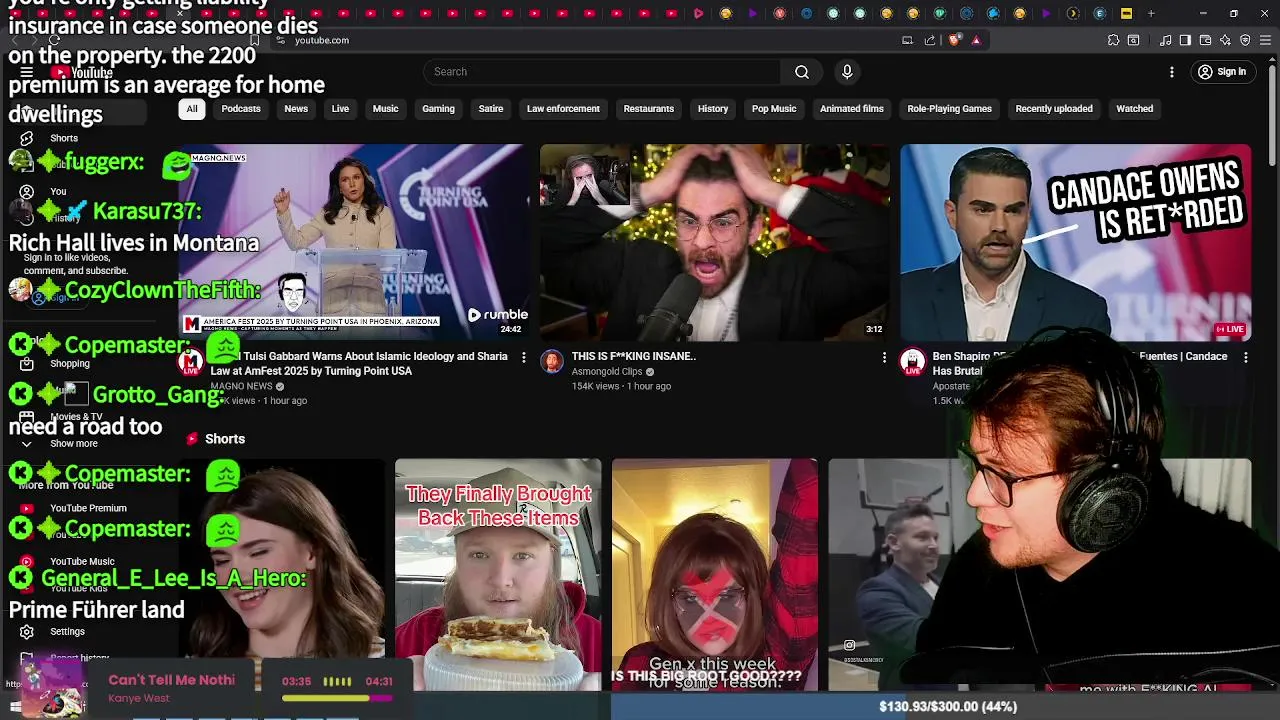Select the Pop Music filter chip
This screenshot has width=1280, height=720.
tap(774, 109)
